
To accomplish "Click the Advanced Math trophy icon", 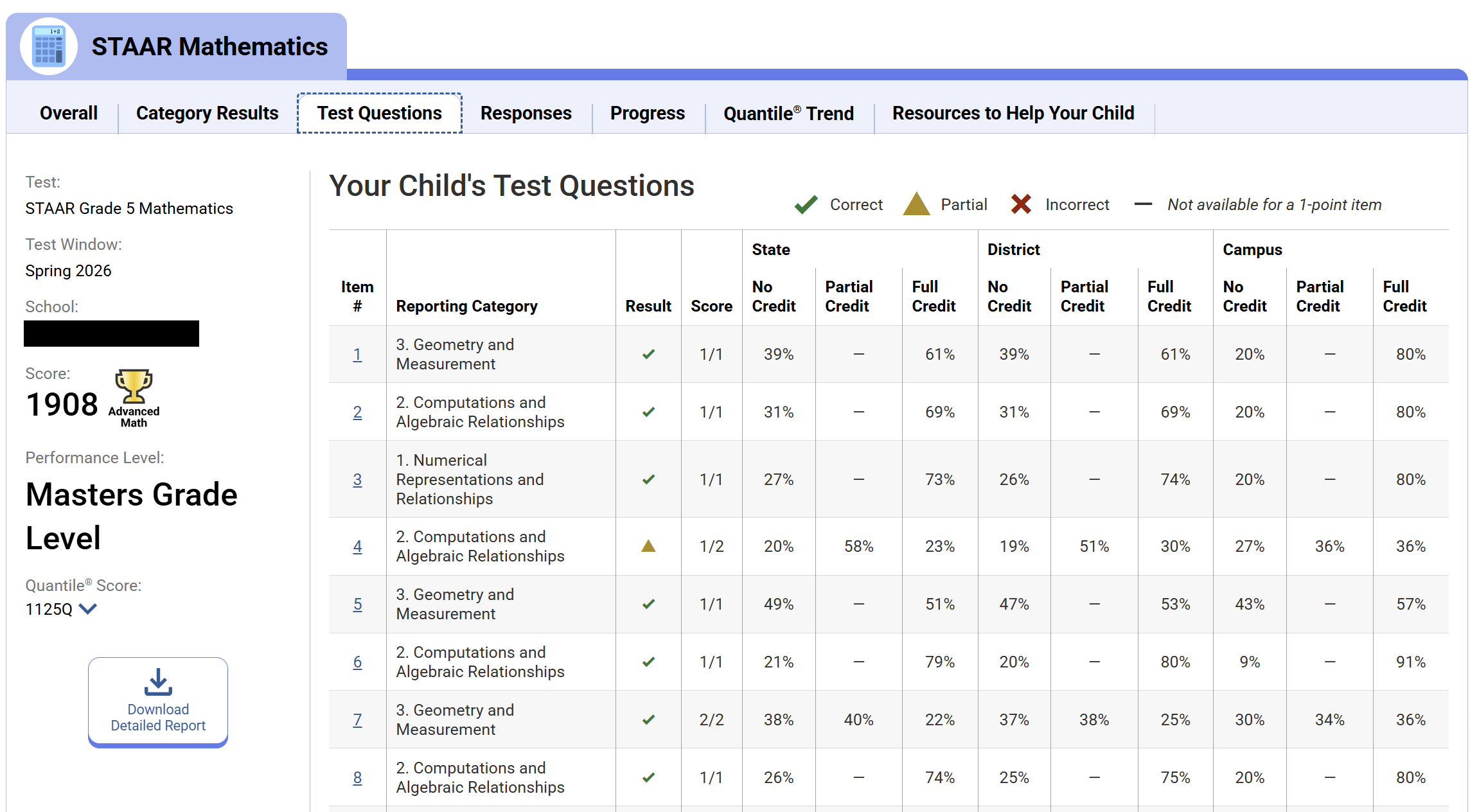I will tap(134, 386).
